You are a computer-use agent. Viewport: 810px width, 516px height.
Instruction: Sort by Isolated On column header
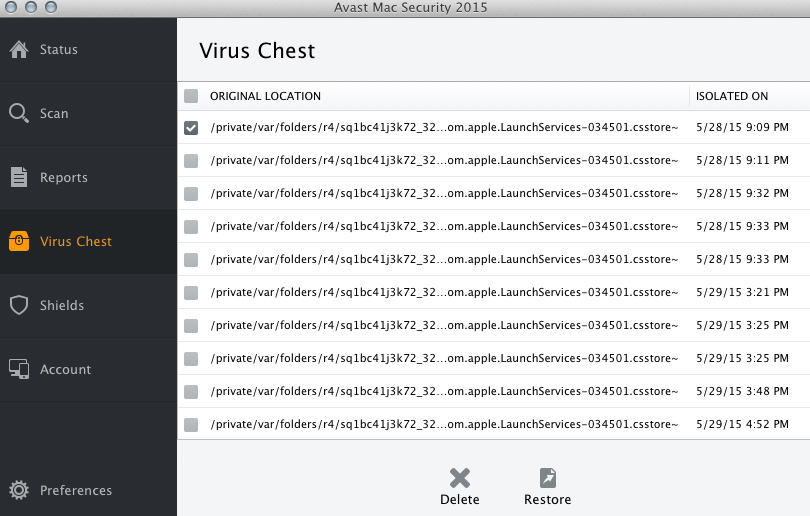[732, 96]
